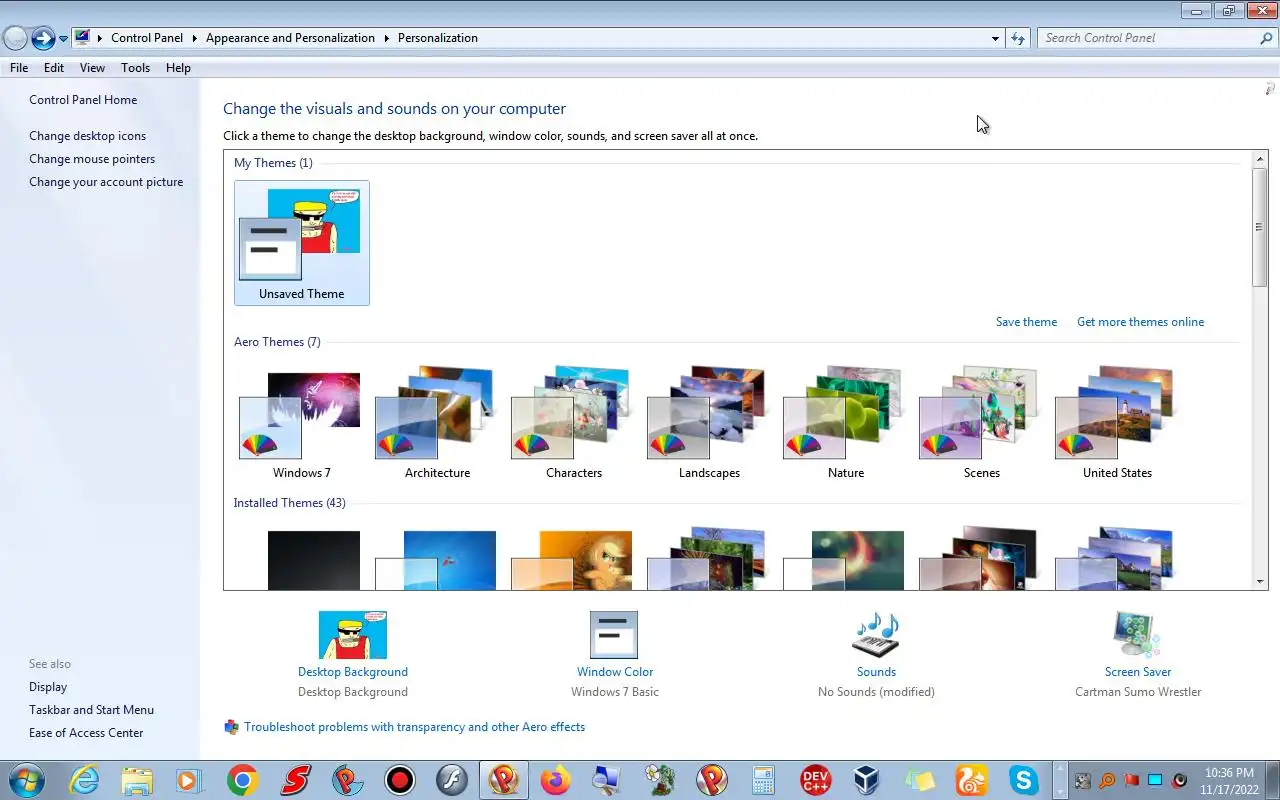Viewport: 1280px width, 800px height.
Task: Launch Firefox from the taskbar
Action: 556,780
